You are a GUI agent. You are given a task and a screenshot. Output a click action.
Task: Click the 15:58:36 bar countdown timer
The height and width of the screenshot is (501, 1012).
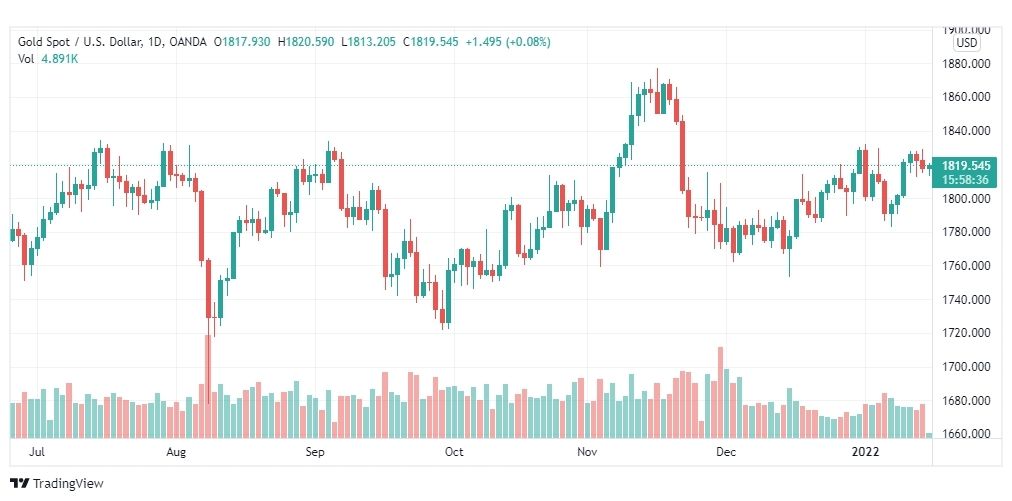(966, 179)
